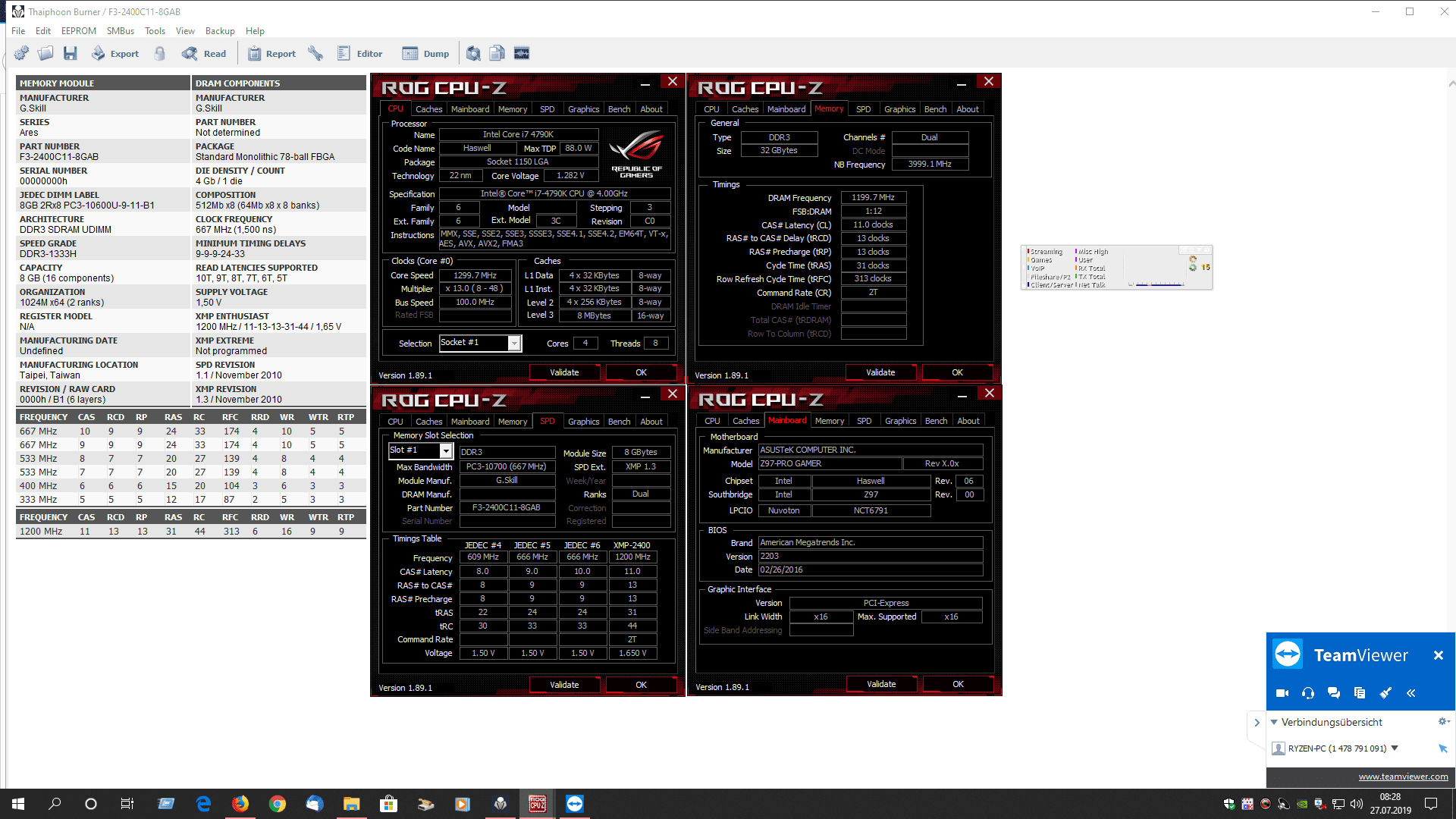The image size is (1456, 819).
Task: Open the Socket #1 selection dropdown
Action: coord(514,344)
